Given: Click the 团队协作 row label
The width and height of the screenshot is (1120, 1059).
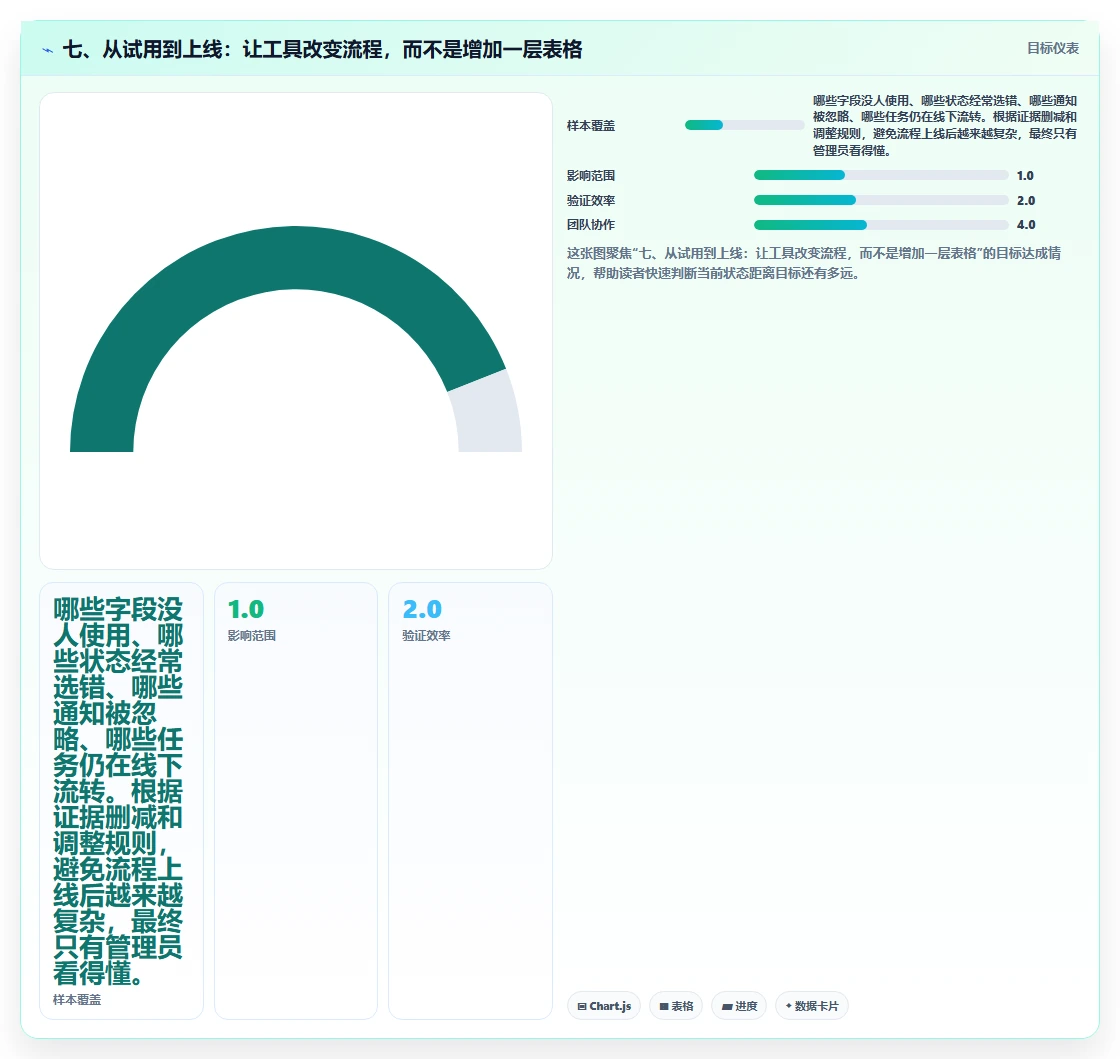Looking at the screenshot, I should tap(591, 225).
